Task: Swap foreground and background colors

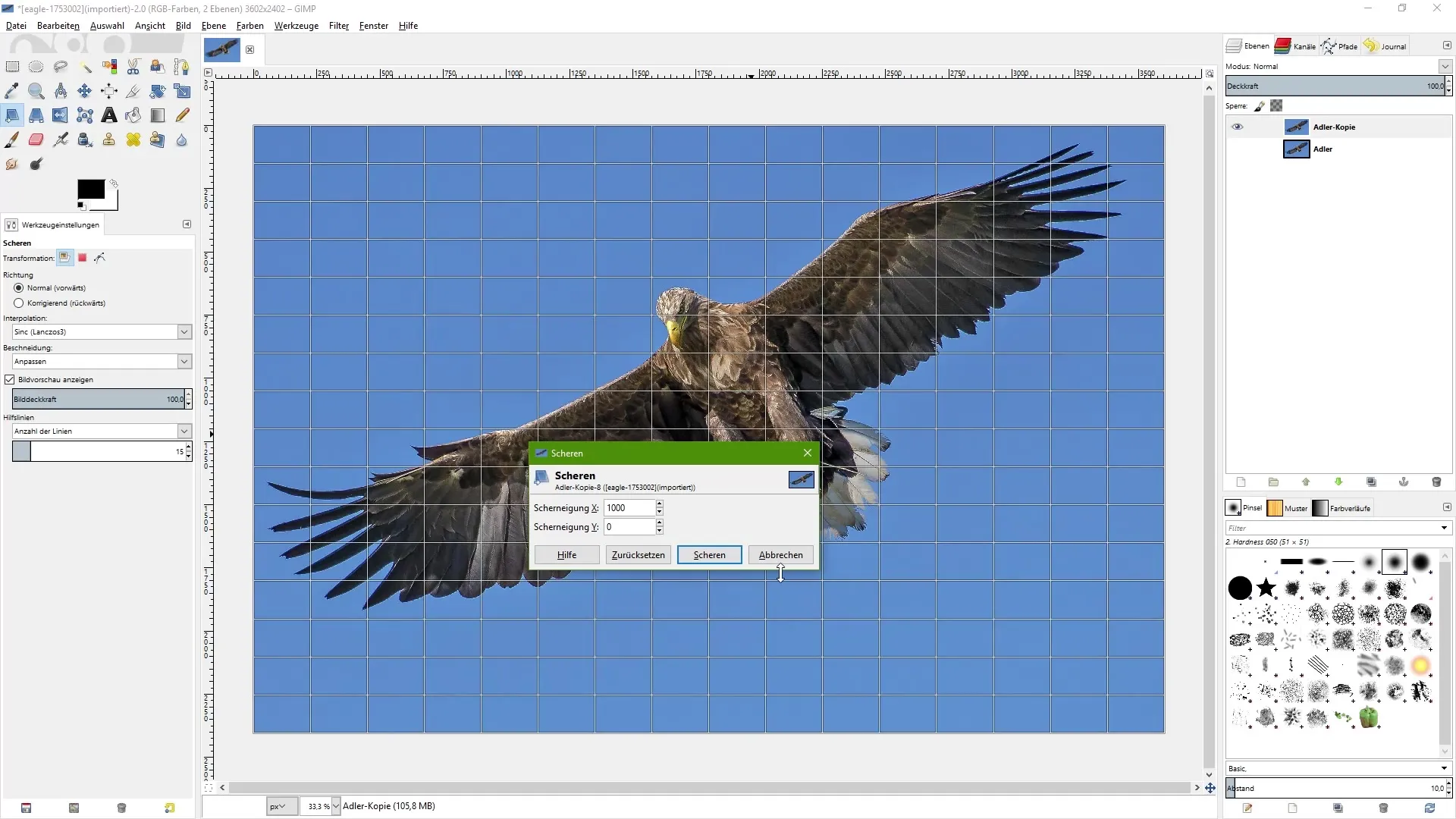Action: 114,184
